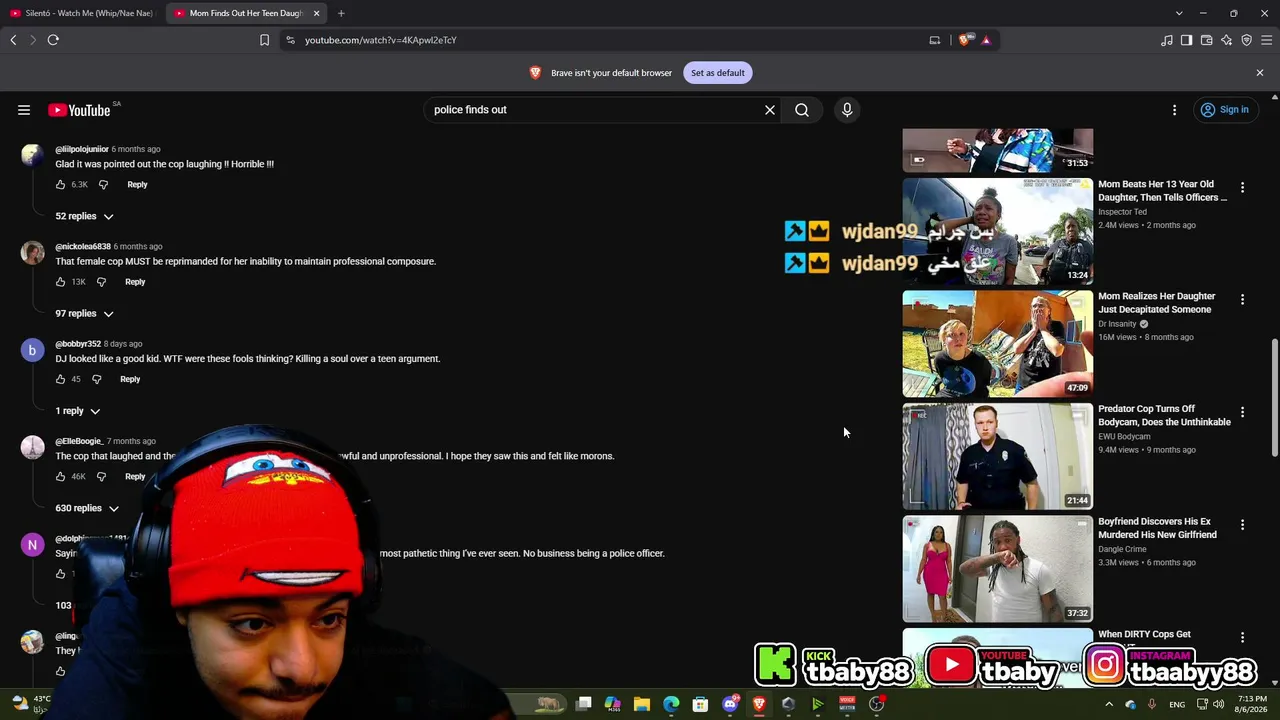Launch Microsoft Edge from the taskbar
Image resolution: width=1280 pixels, height=720 pixels.
pyautogui.click(x=671, y=704)
